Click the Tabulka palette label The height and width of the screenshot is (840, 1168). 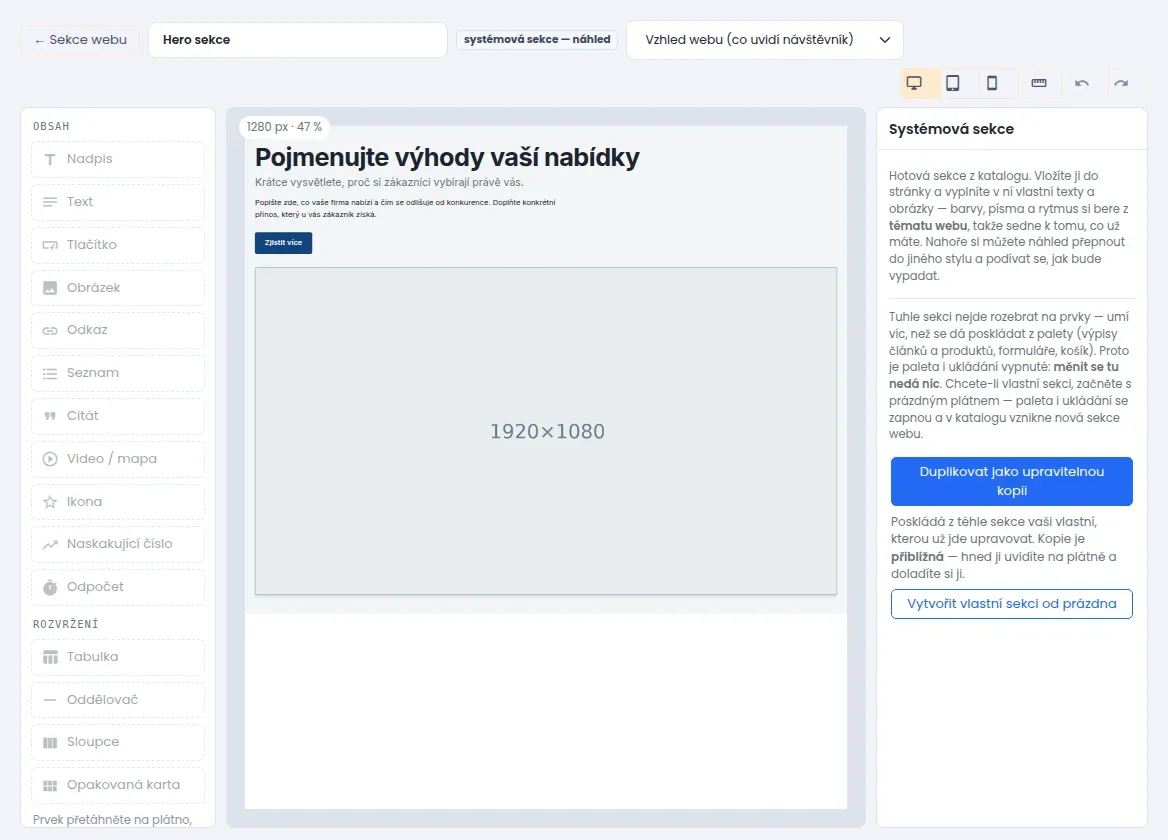point(92,657)
